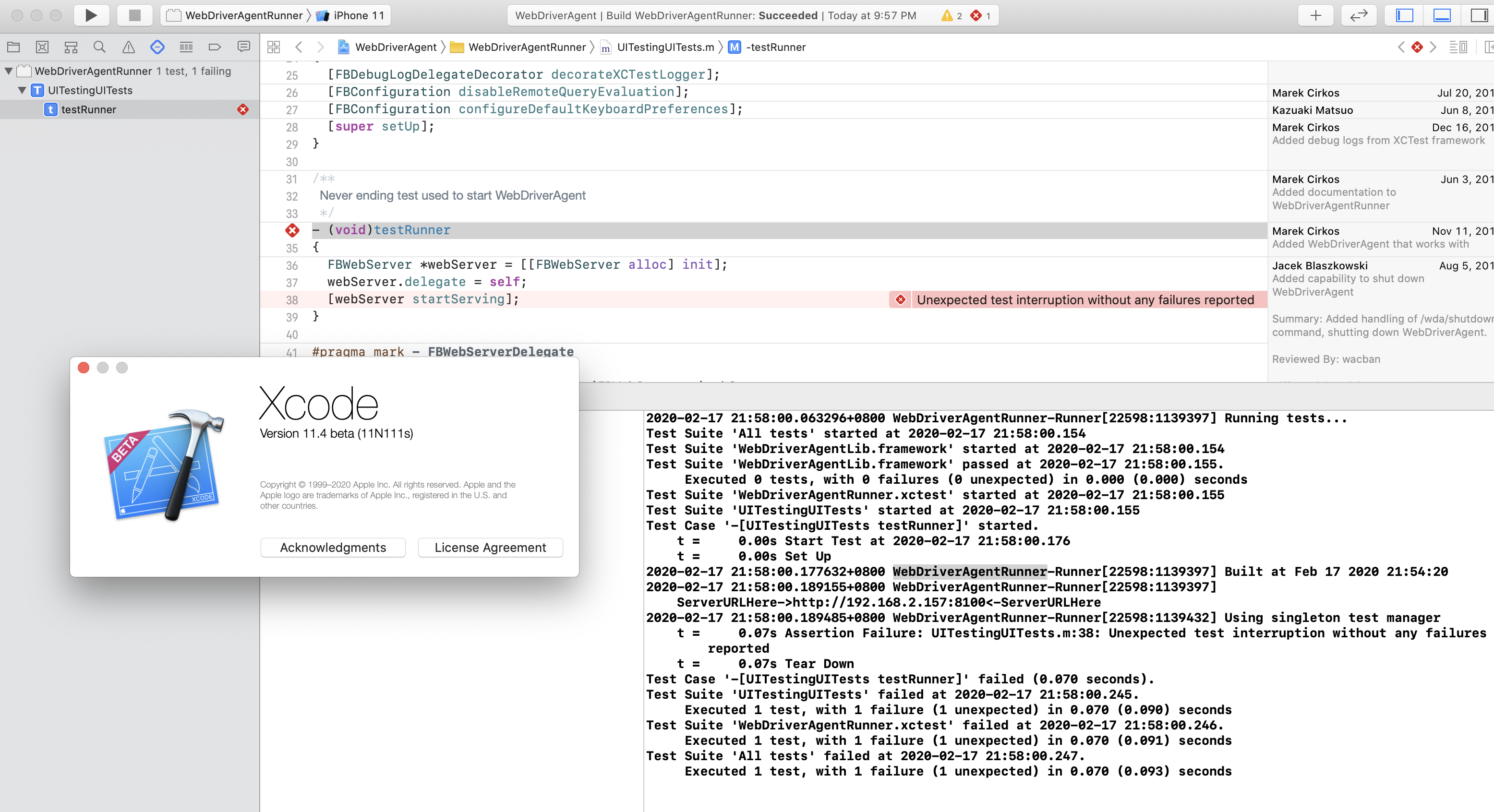
Task: Toggle the Debug area visibility
Action: (x=1442, y=16)
